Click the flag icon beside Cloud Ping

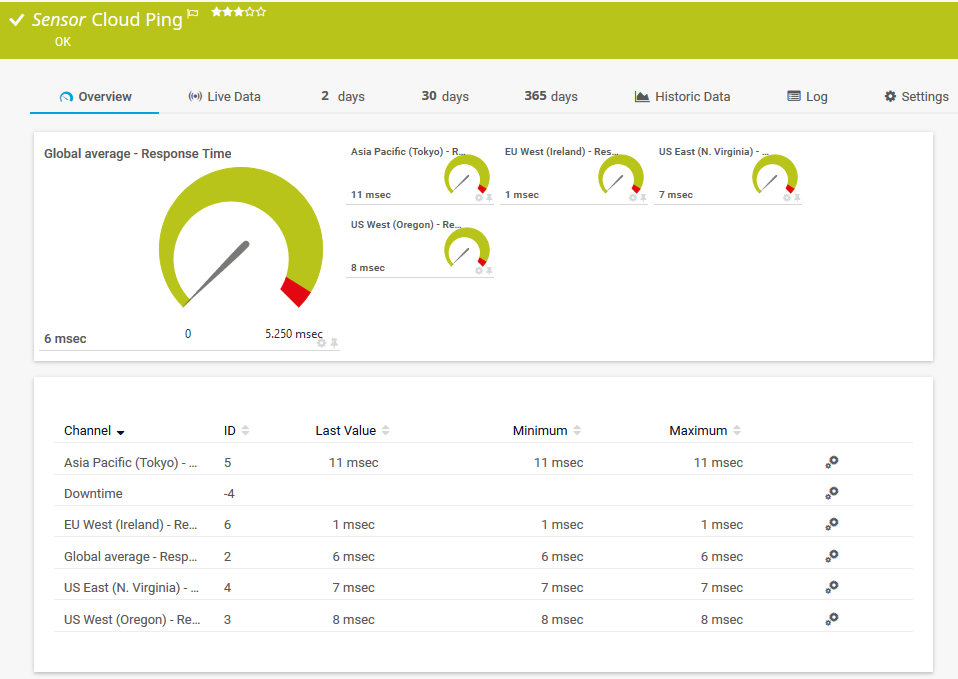coord(193,13)
